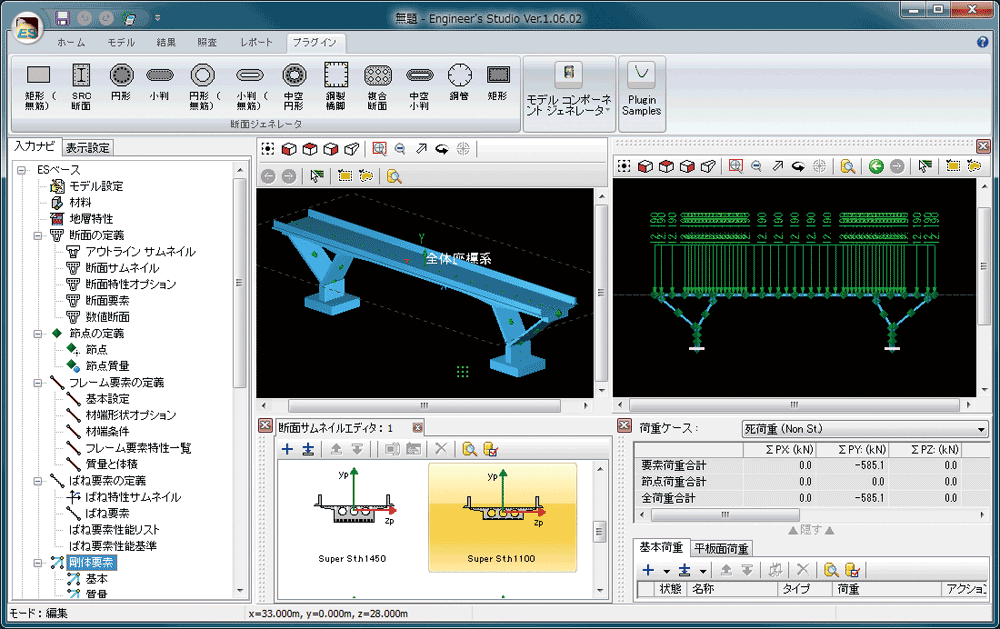
Task: Open 節点質量 tree item
Action: coord(107,366)
